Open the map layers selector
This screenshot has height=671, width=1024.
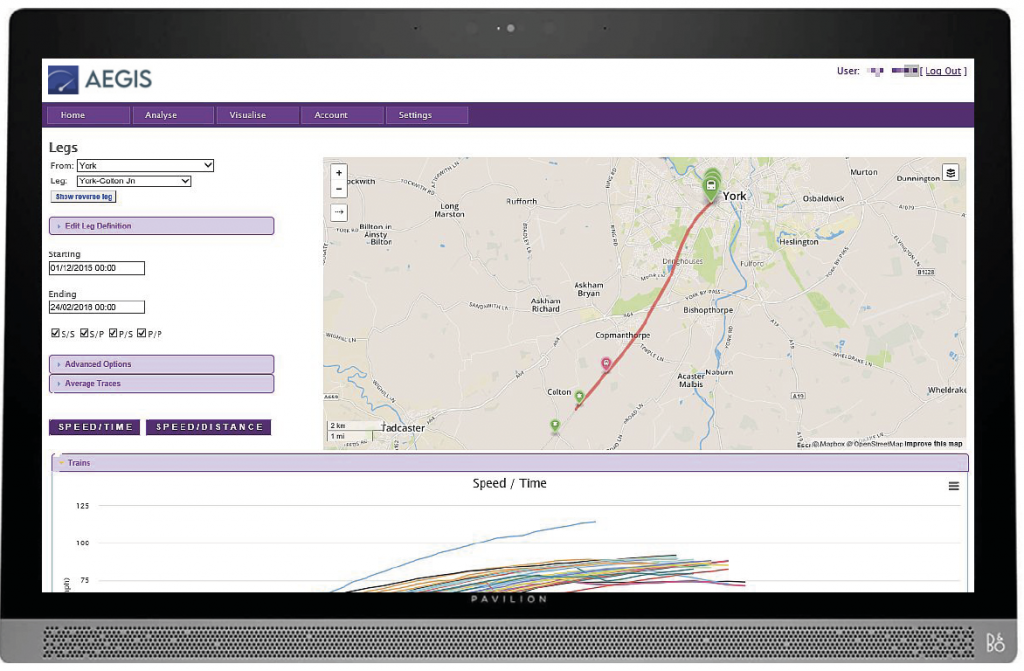pos(950,173)
